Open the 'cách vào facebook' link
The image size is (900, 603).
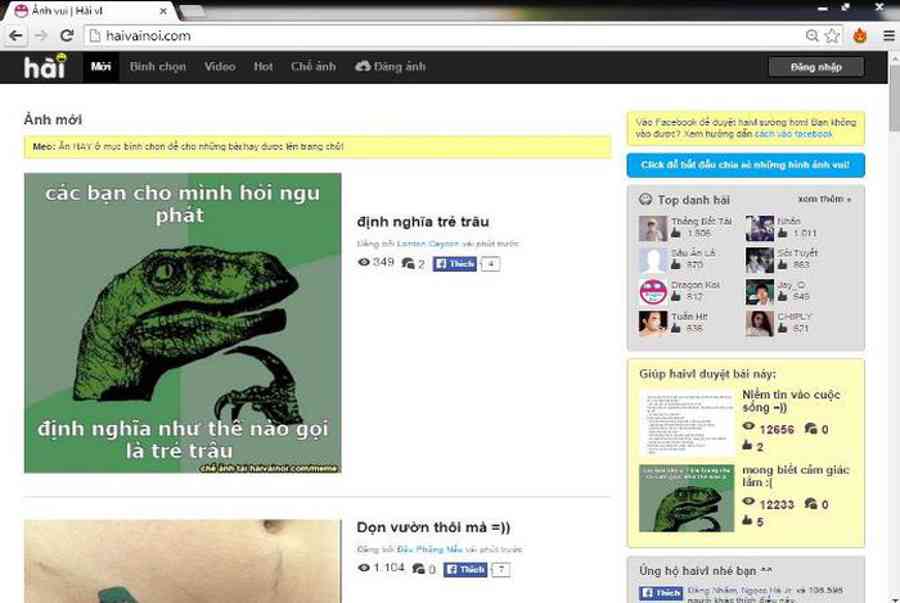pos(793,134)
